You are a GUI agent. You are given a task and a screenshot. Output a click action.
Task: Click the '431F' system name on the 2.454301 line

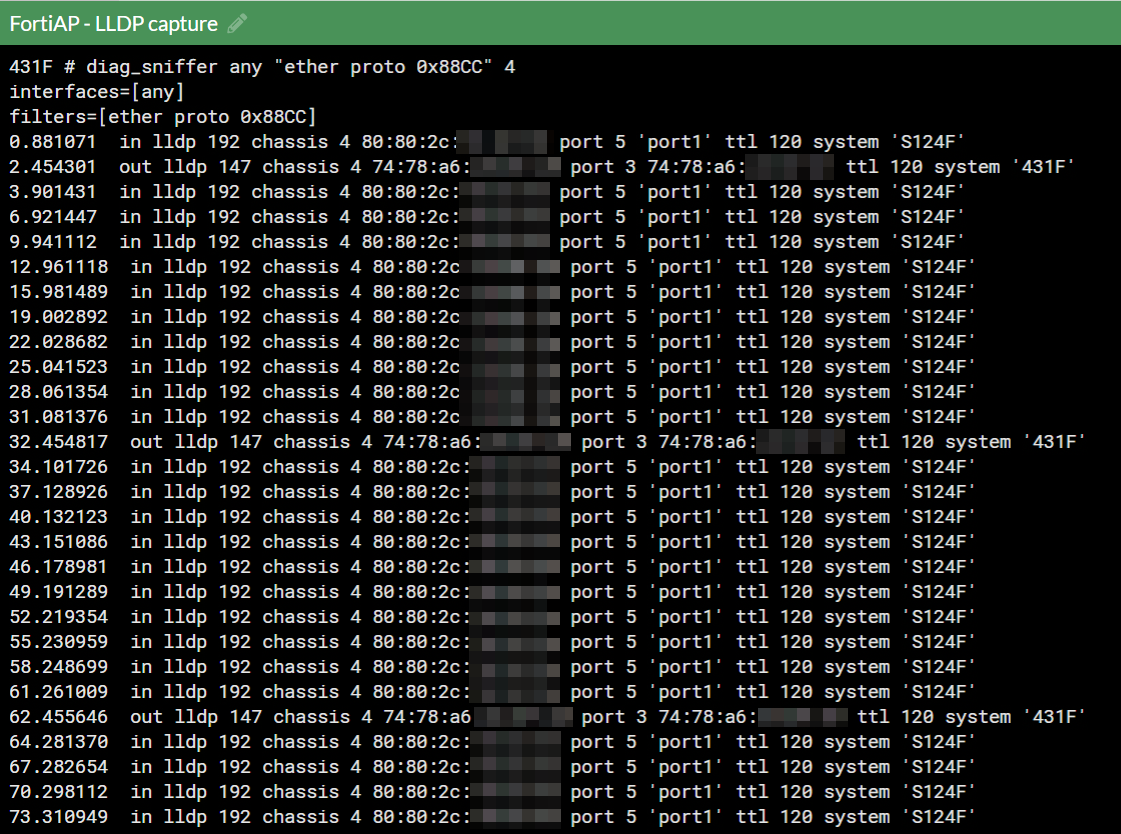click(1045, 167)
